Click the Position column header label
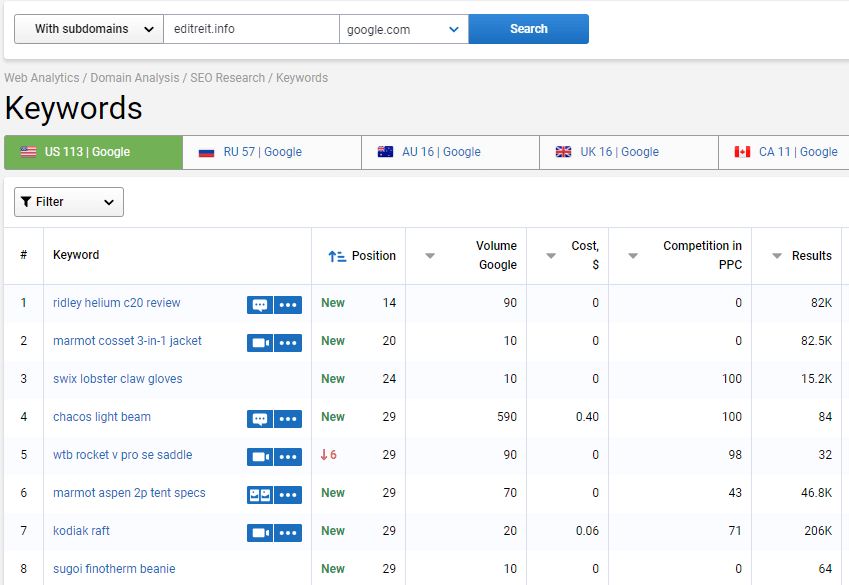 click(x=374, y=256)
